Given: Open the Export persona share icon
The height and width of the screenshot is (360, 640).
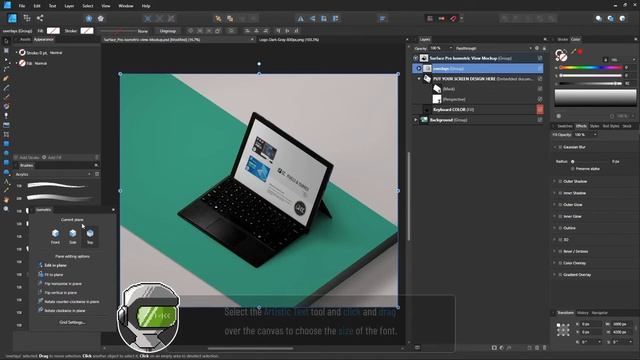Looking at the screenshot, I should coord(40,18).
